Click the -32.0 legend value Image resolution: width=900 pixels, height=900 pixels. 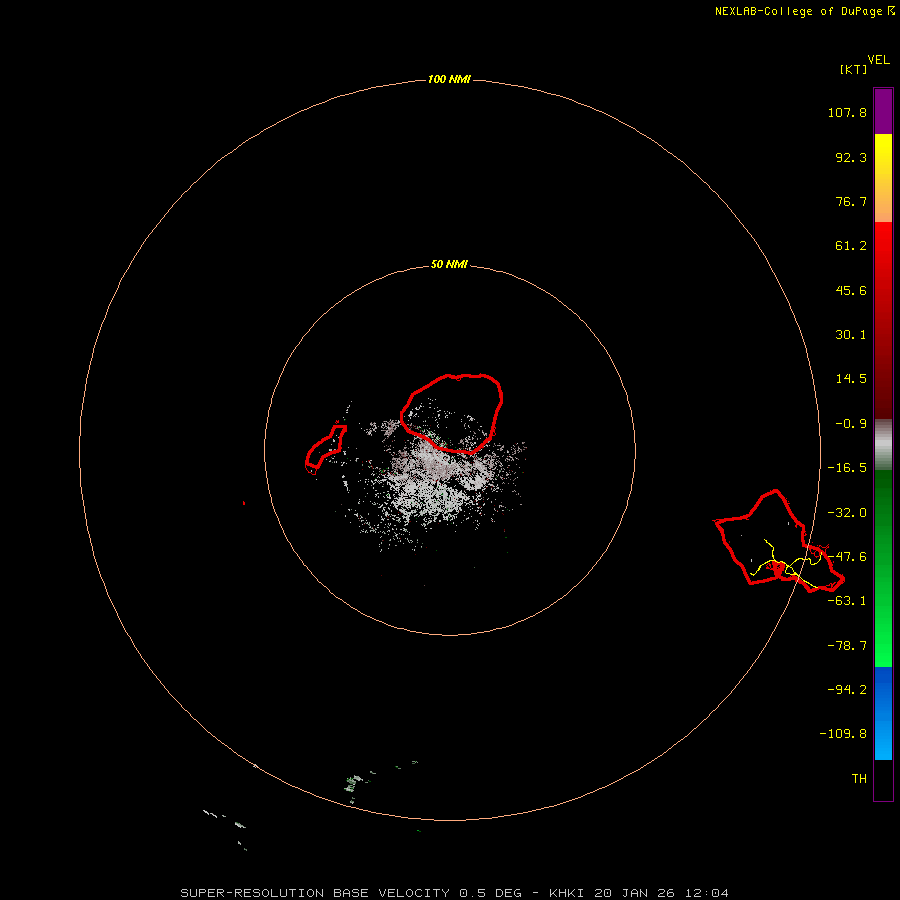847,513
